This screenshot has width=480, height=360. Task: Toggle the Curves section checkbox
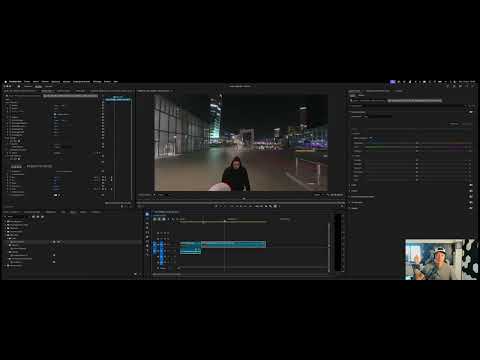[x=471, y=191]
